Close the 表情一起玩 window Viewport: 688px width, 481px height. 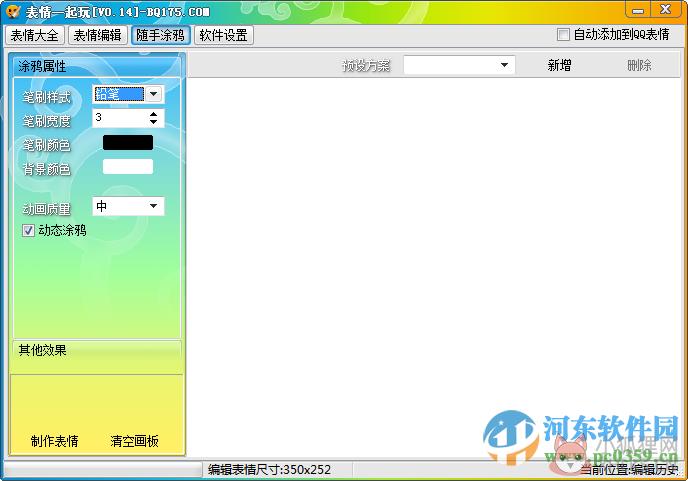[x=666, y=10]
